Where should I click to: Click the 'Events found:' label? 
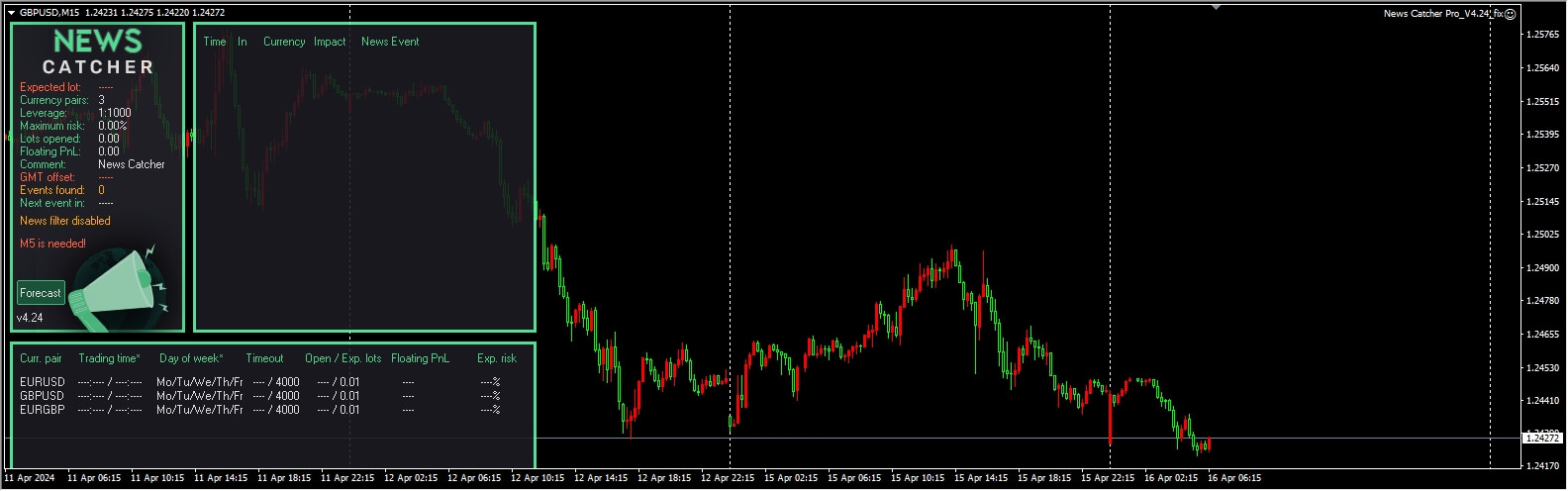[x=52, y=190]
